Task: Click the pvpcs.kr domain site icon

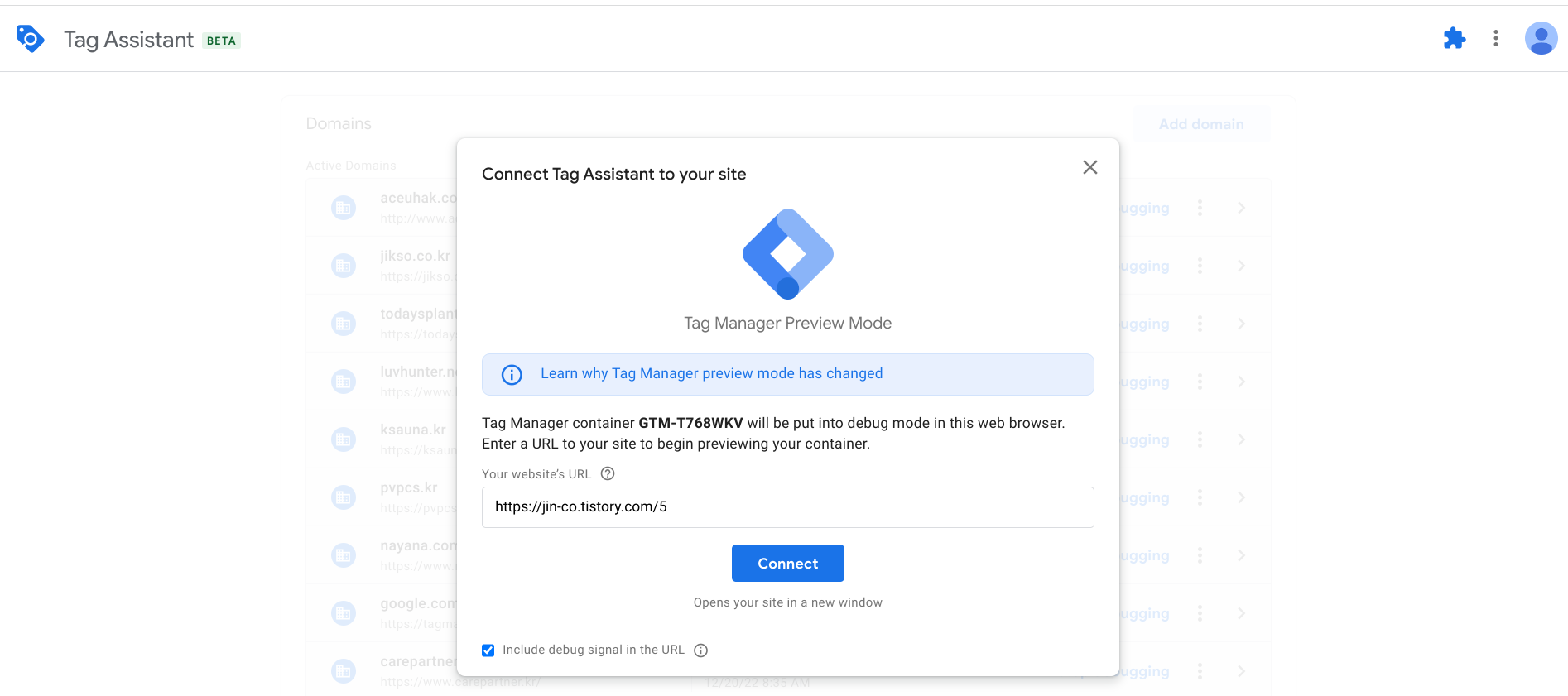Action: 344,497
